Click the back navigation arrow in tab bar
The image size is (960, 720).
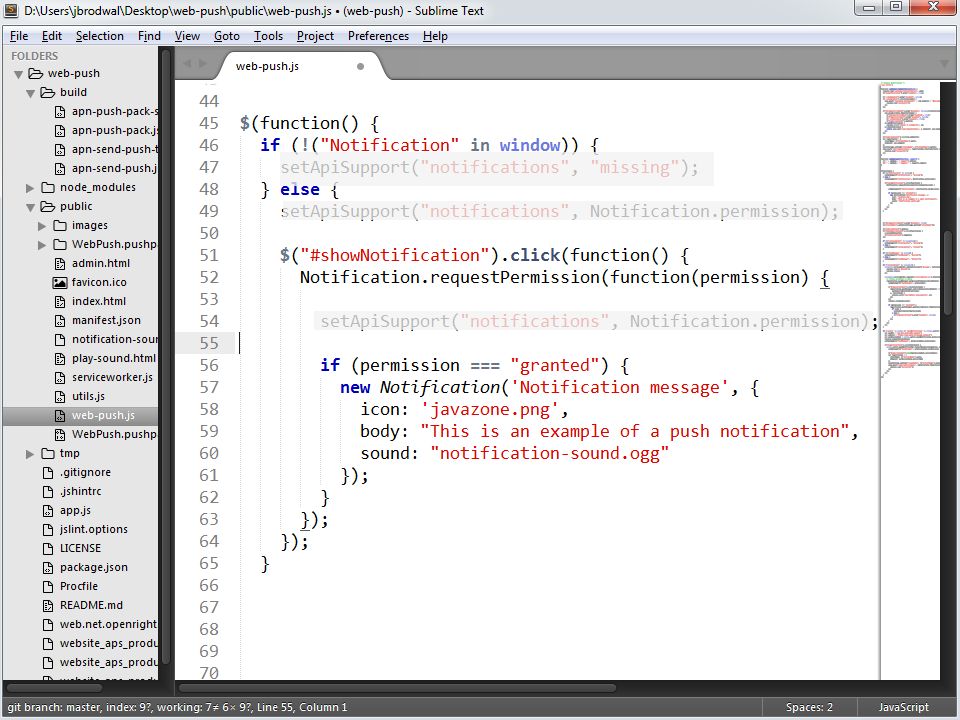[187, 64]
